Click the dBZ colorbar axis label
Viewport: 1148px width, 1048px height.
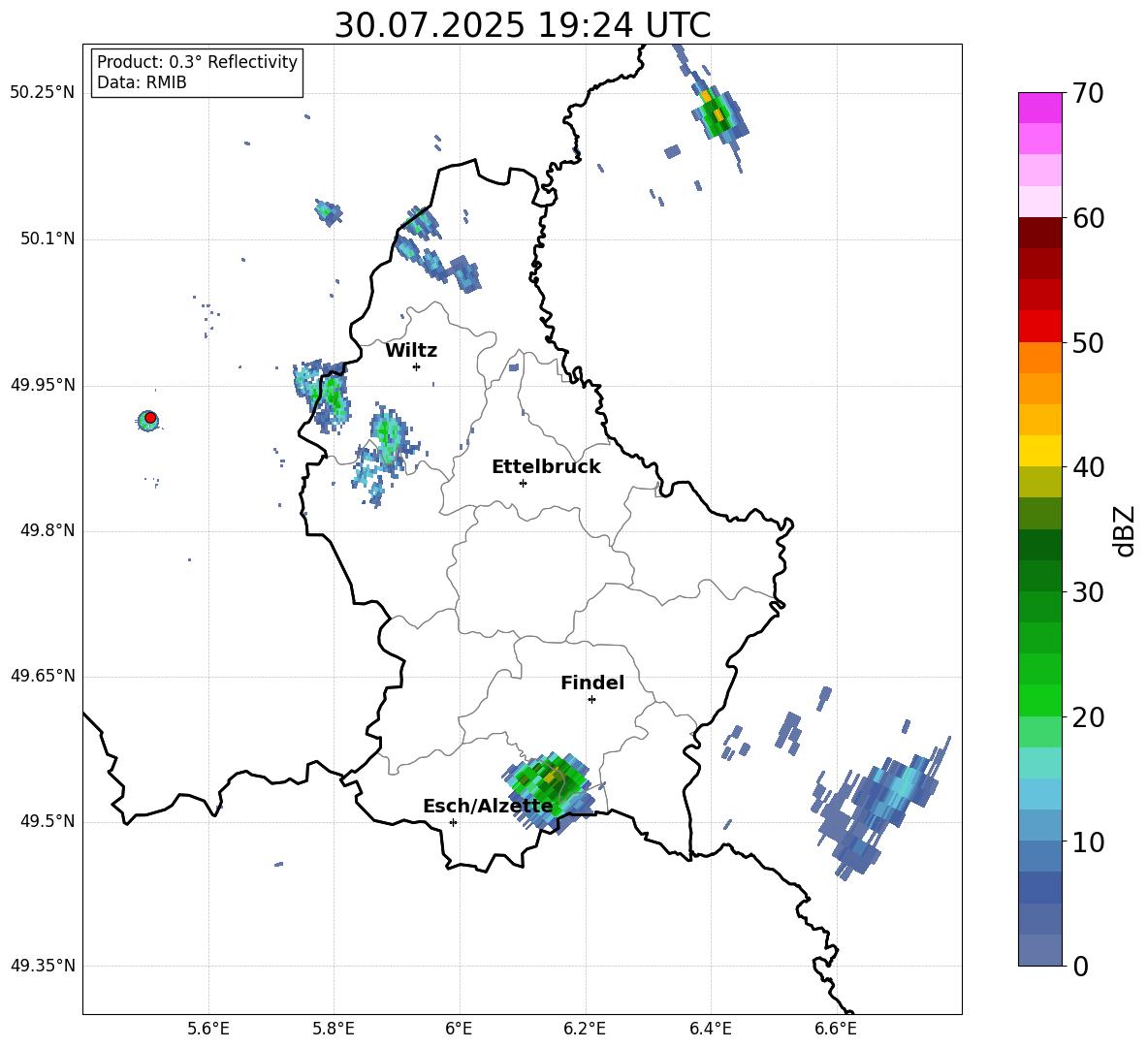click(x=1124, y=530)
